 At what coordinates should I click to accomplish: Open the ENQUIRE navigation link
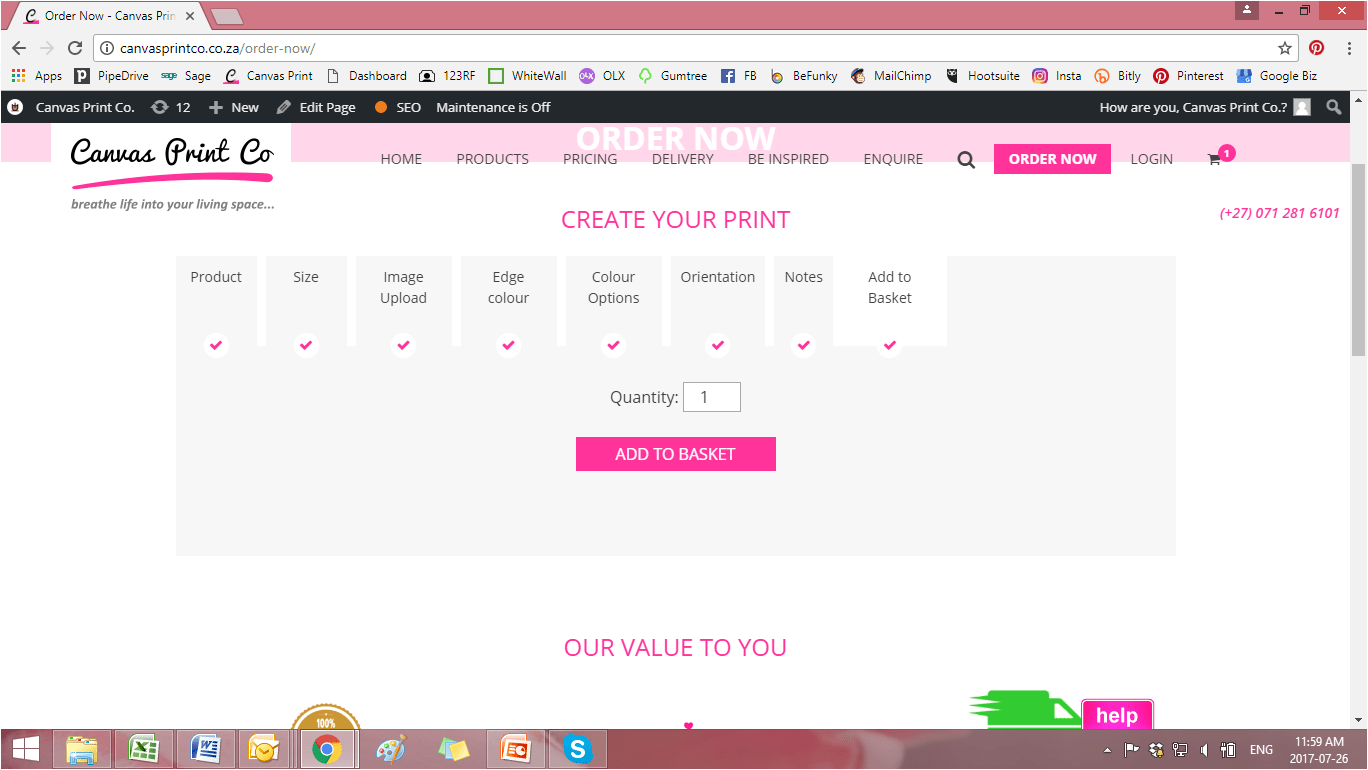click(x=894, y=159)
